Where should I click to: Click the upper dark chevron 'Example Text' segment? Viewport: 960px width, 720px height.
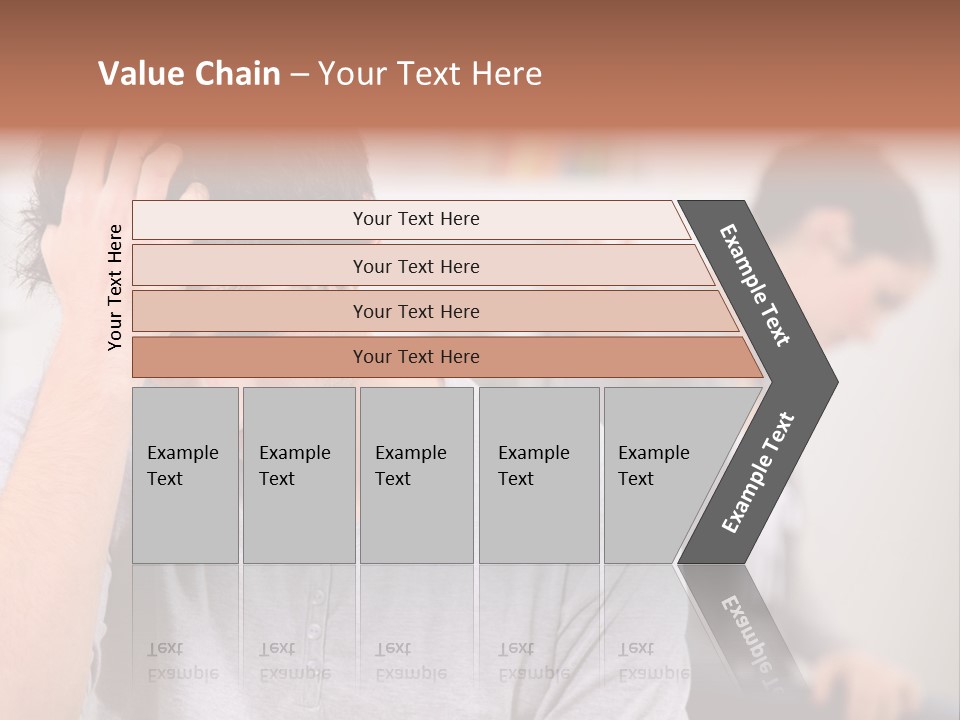click(757, 285)
